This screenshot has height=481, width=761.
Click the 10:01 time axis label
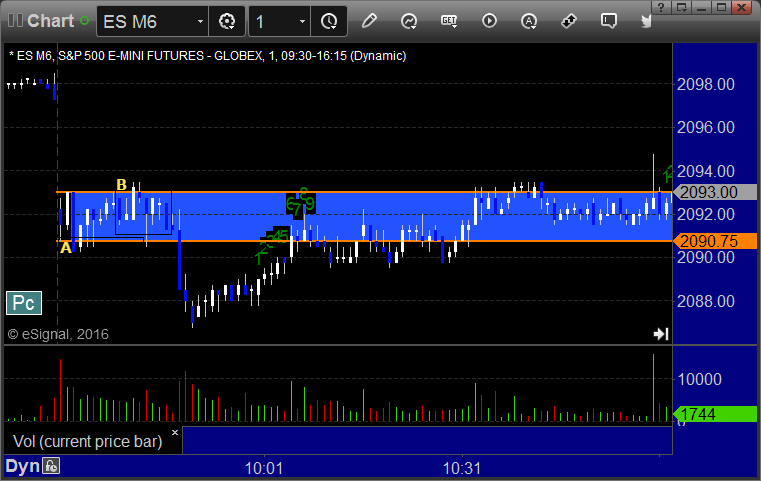pos(264,468)
